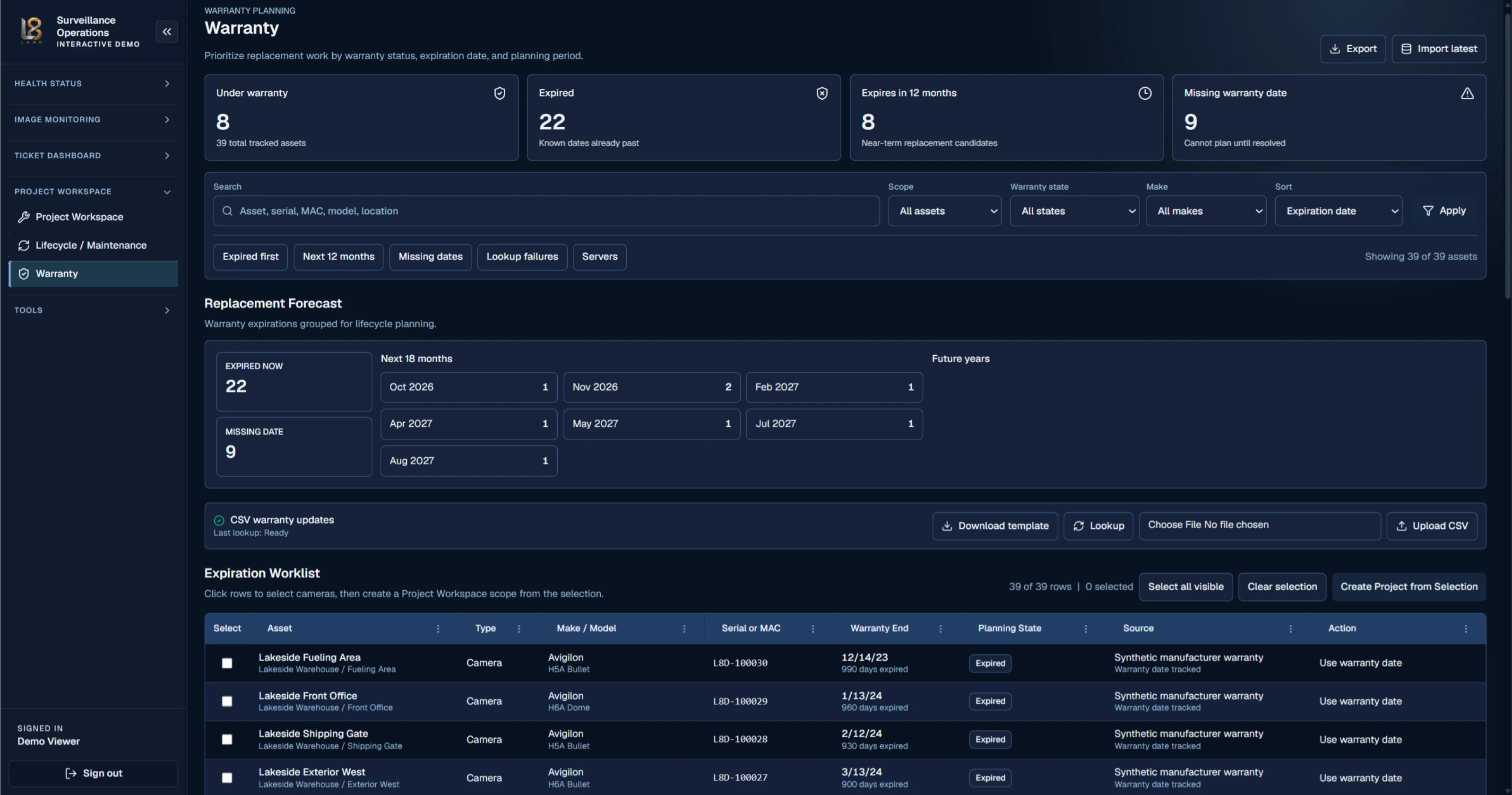Select the Lakeside Front Office checkbox
1512x795 pixels.
tap(227, 701)
